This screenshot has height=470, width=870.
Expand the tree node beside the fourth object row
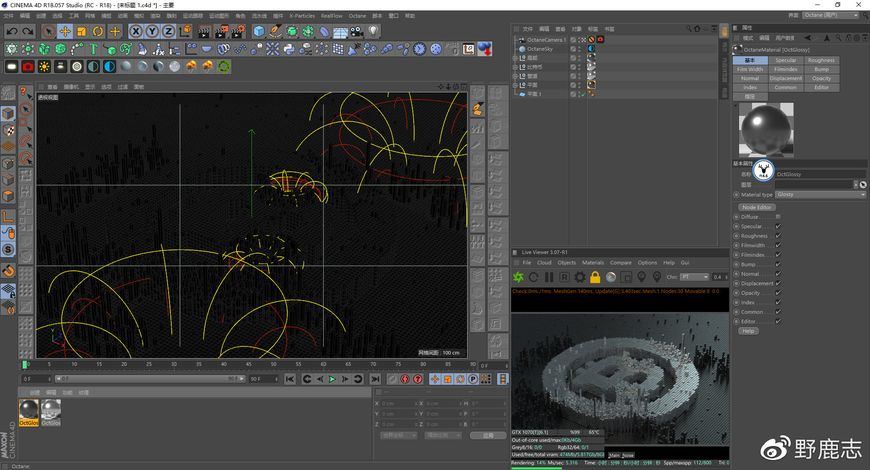point(515,67)
